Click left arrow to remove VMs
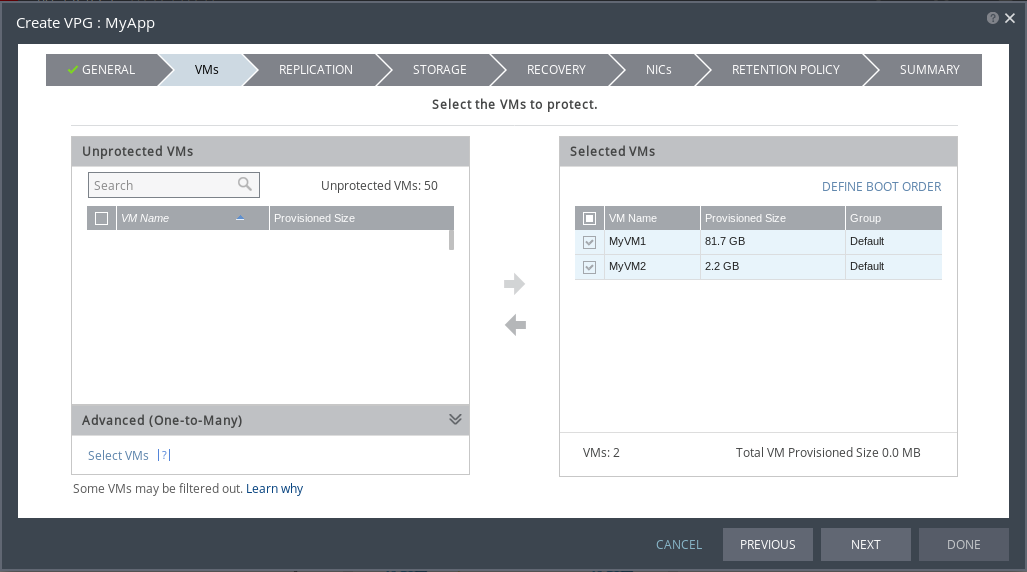This screenshot has height=572, width=1027. click(x=515, y=325)
